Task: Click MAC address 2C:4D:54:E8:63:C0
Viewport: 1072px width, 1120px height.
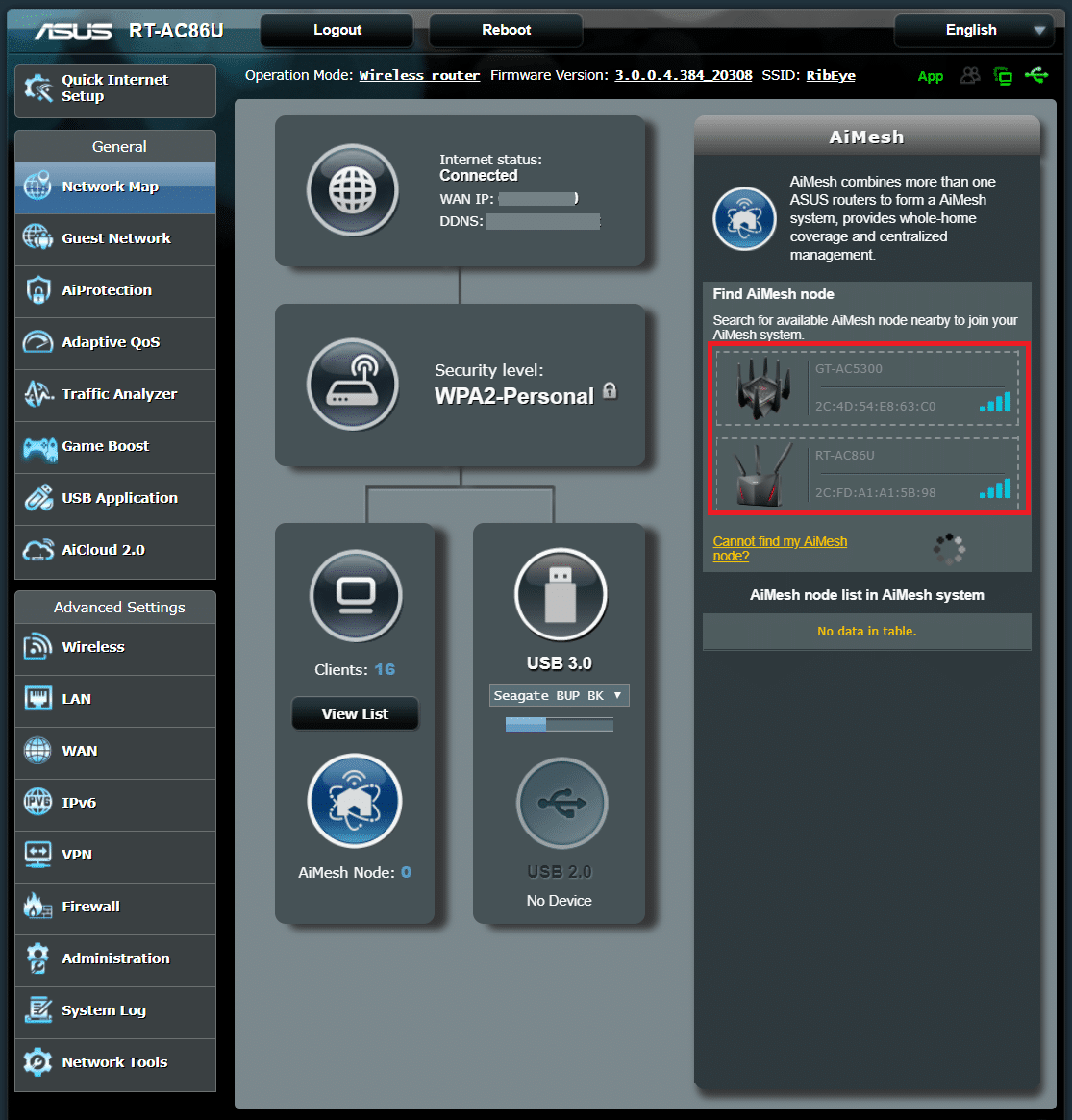Action: coord(875,407)
